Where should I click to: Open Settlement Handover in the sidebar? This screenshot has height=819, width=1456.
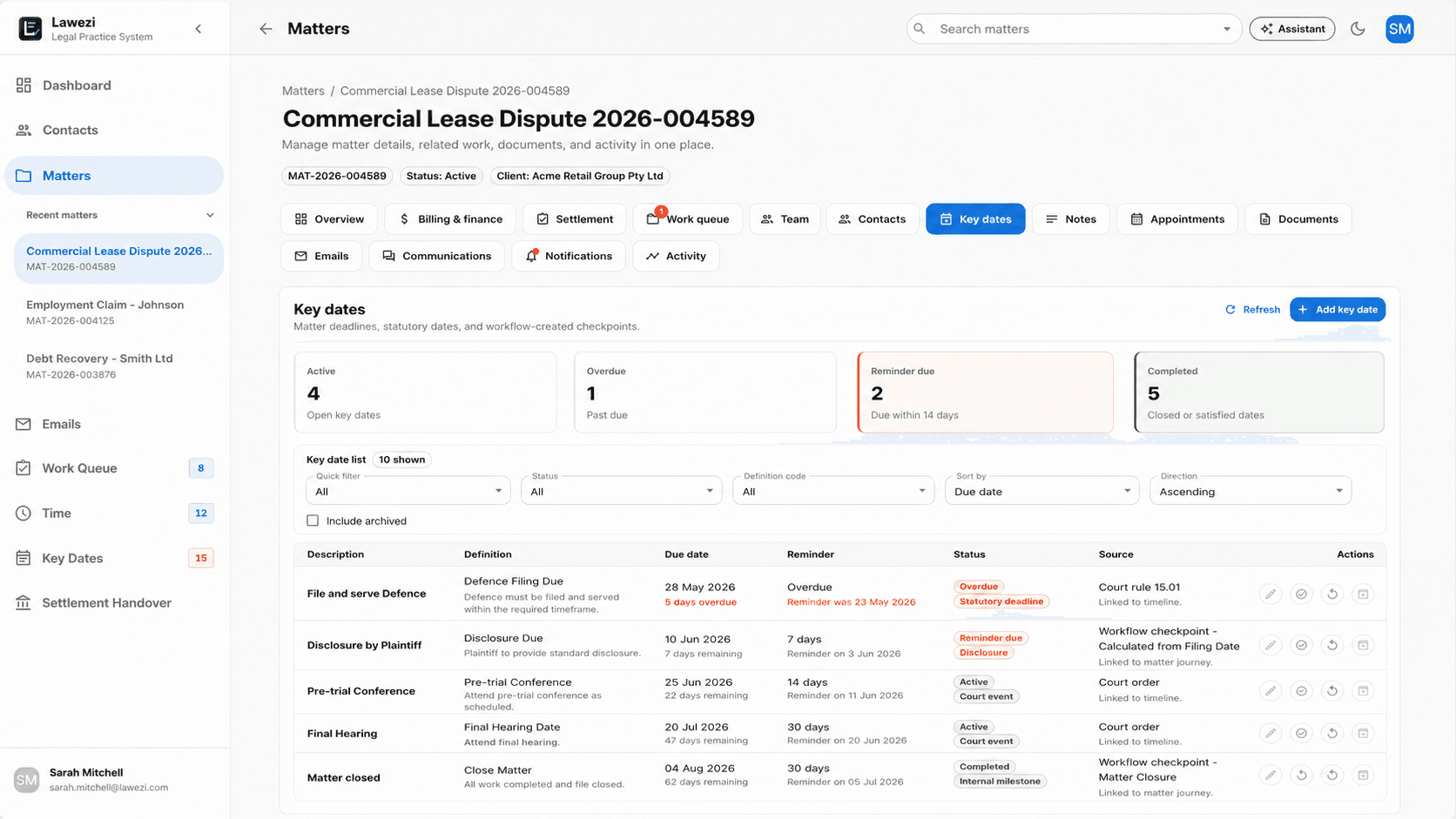114,602
